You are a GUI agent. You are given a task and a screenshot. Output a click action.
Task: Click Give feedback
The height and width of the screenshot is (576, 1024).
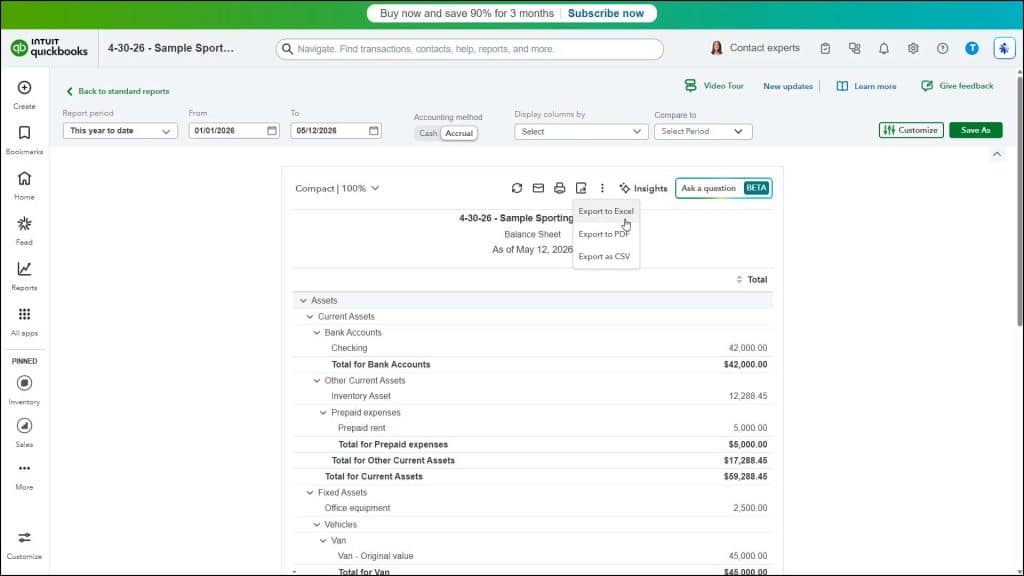pyautogui.click(x=957, y=86)
